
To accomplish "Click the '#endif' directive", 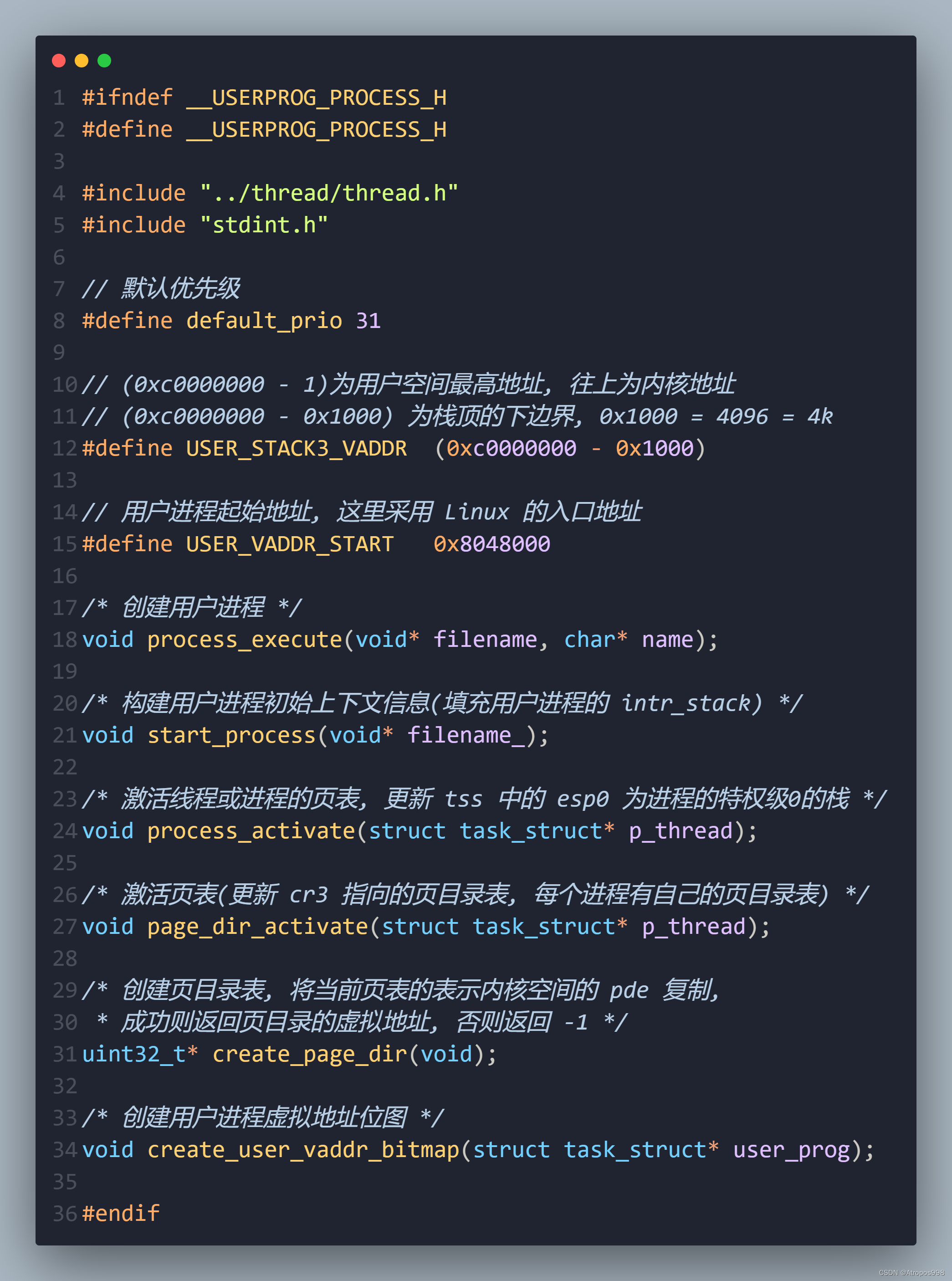I will pyautogui.click(x=121, y=1213).
